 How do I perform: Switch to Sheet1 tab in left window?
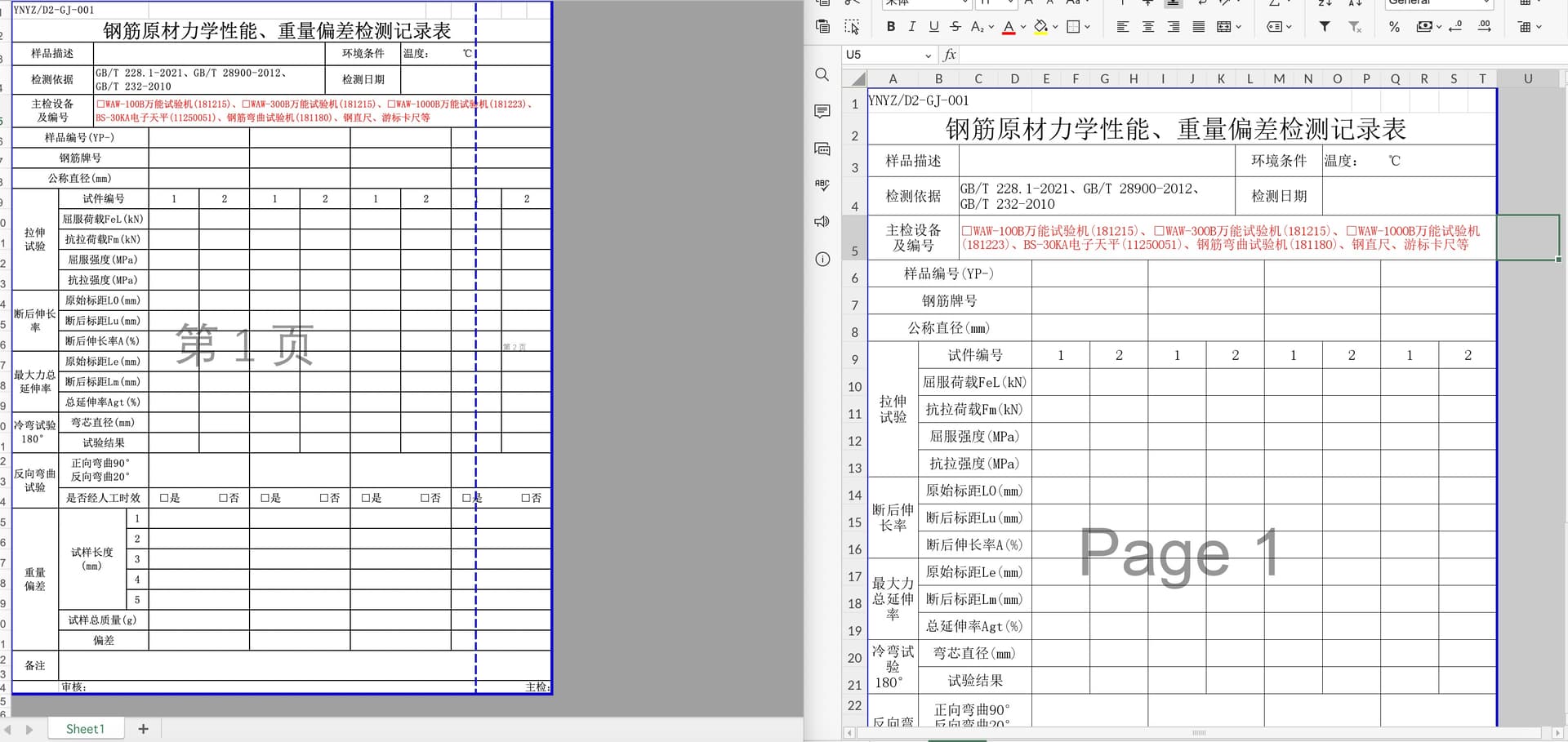point(85,729)
